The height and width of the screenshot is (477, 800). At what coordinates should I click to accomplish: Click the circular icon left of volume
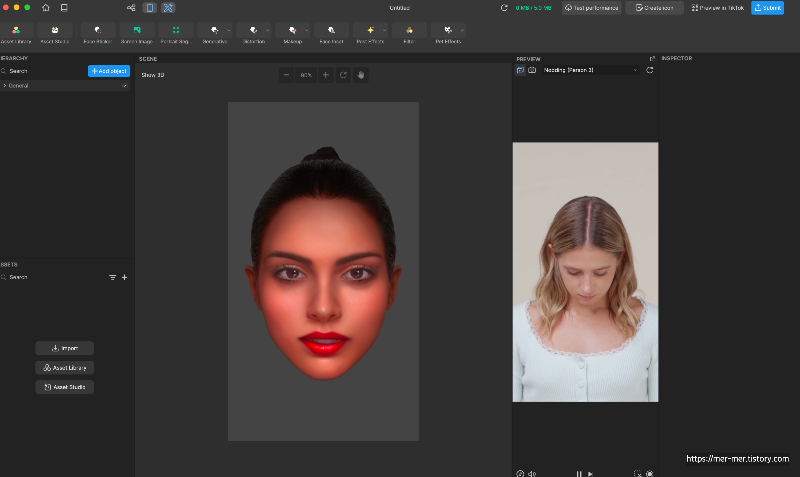coord(520,473)
